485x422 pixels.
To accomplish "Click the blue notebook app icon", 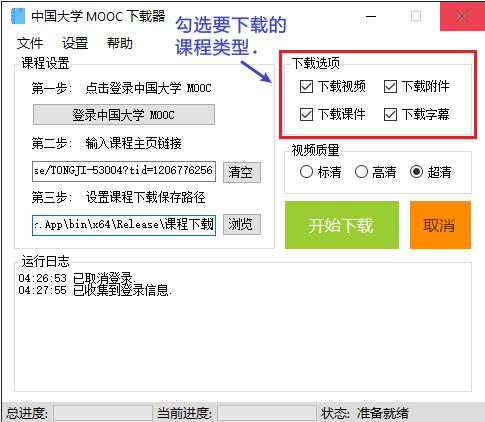I will point(18,16).
